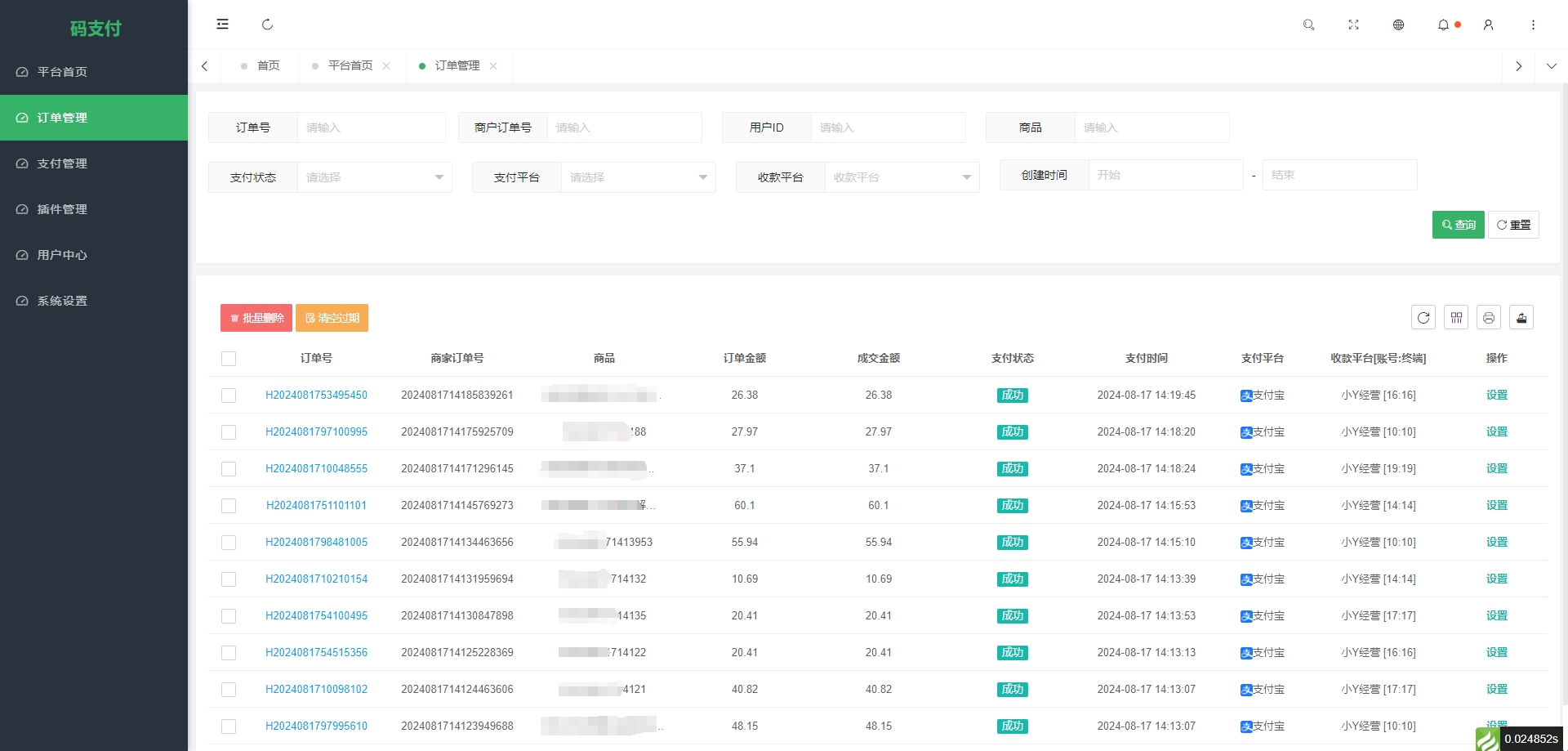Select the checkbox for order H2024081751101101

(229, 506)
